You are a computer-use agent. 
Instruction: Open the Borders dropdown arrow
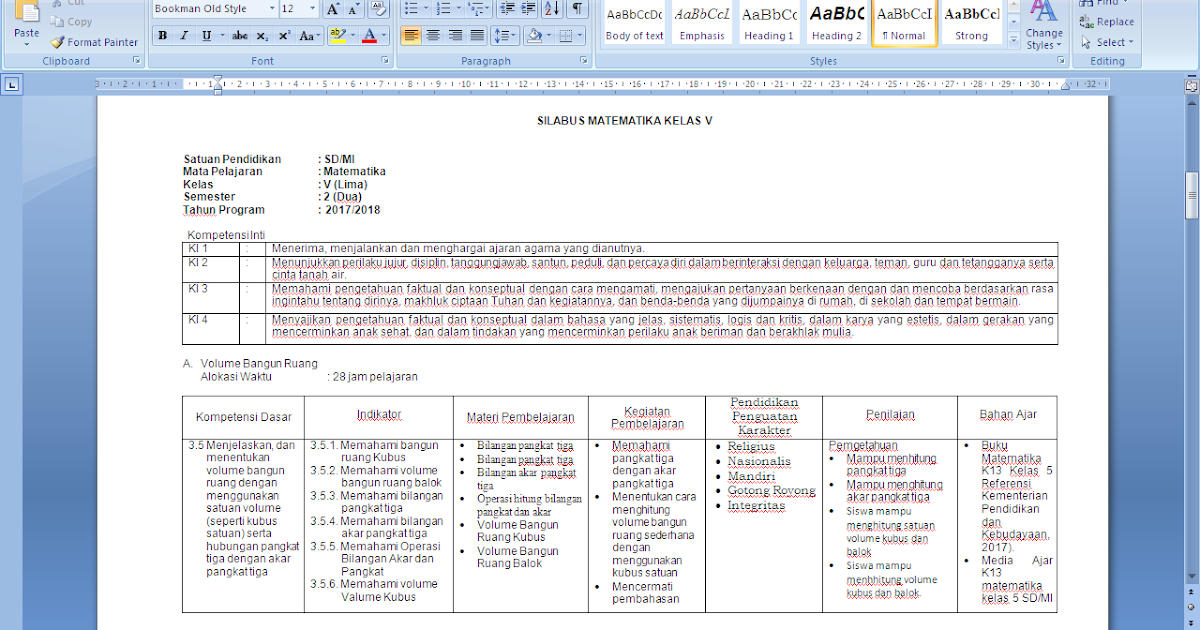click(x=581, y=36)
